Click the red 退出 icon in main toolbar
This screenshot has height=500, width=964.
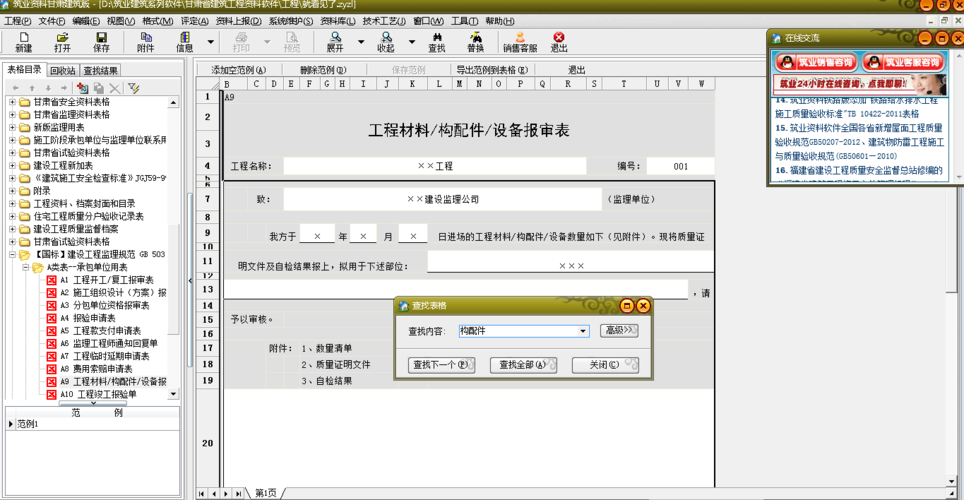pos(559,42)
